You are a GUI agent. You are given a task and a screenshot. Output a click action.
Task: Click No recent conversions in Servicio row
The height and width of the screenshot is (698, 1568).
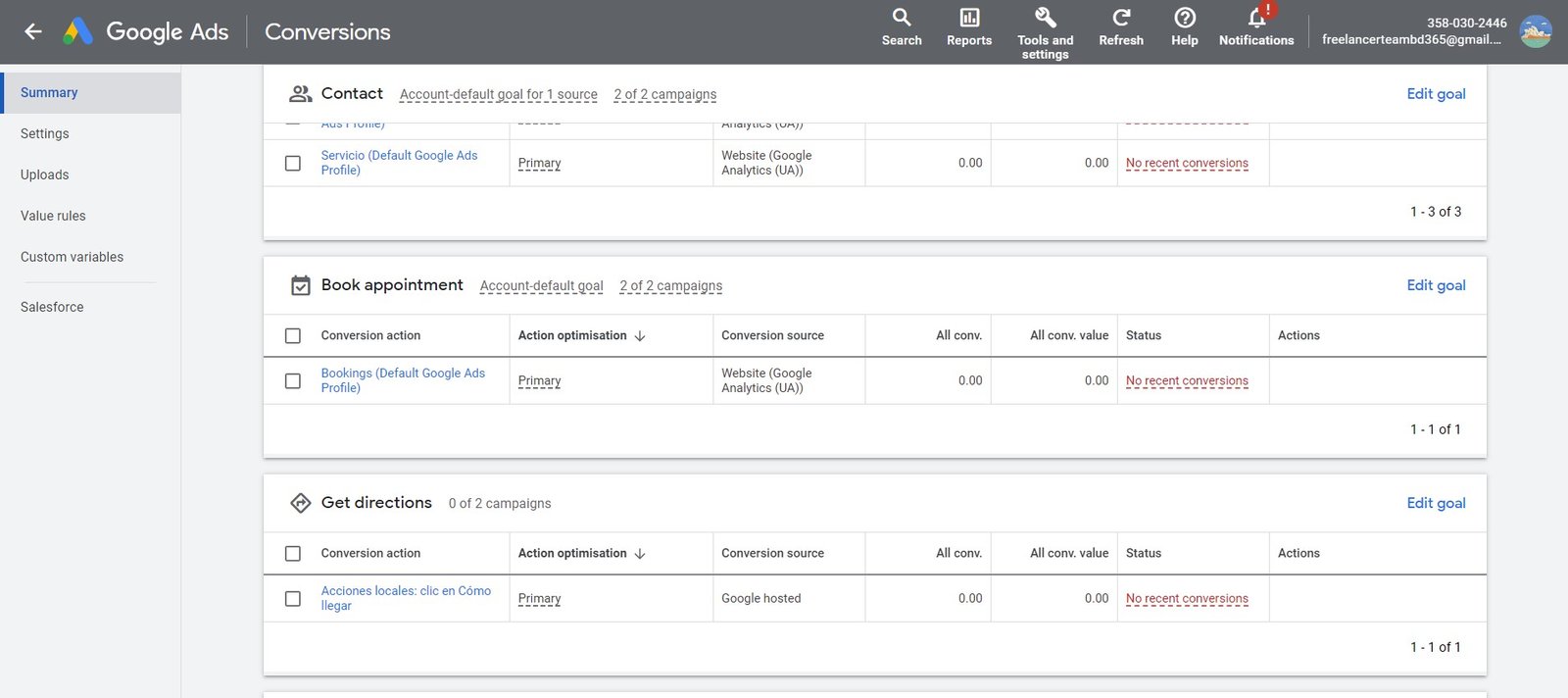tap(1187, 163)
